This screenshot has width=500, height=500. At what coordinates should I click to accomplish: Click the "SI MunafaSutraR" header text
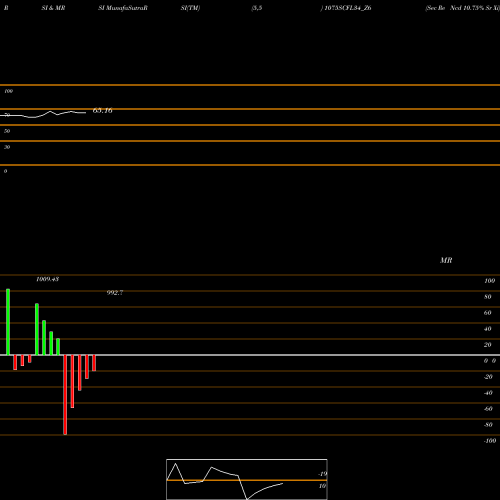123,8
